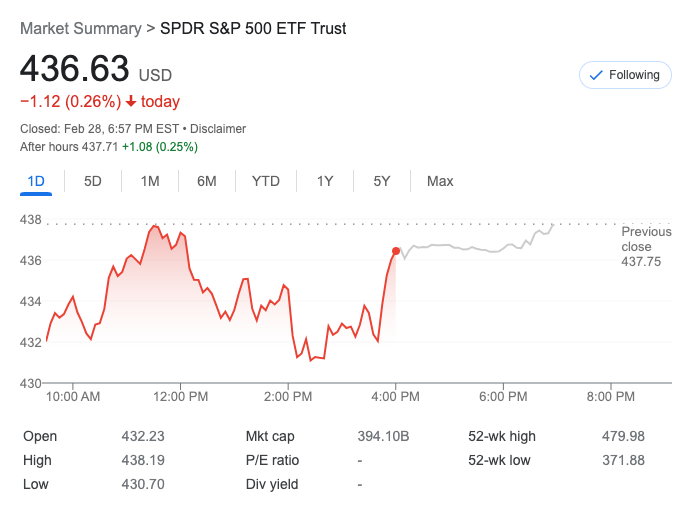Switch to the 1M chart tab
The image size is (697, 511).
click(150, 181)
